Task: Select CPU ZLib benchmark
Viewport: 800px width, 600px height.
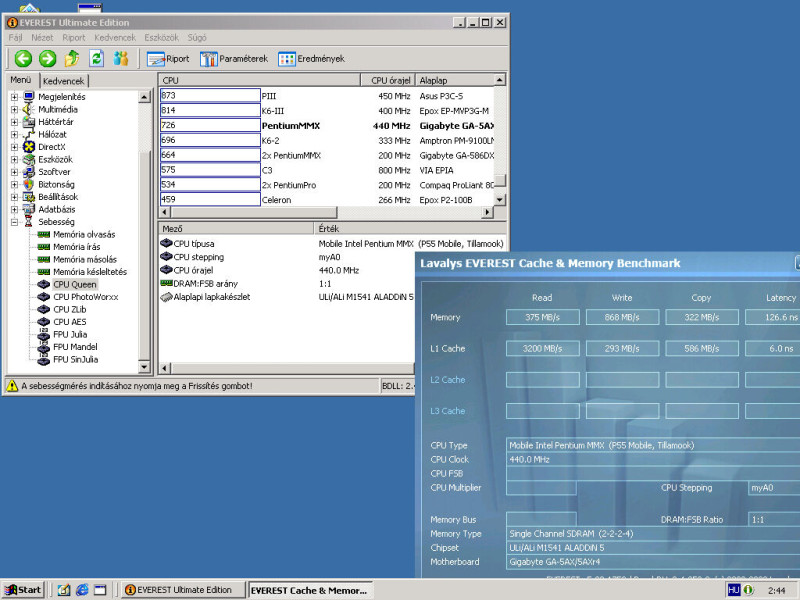Action: click(69, 310)
